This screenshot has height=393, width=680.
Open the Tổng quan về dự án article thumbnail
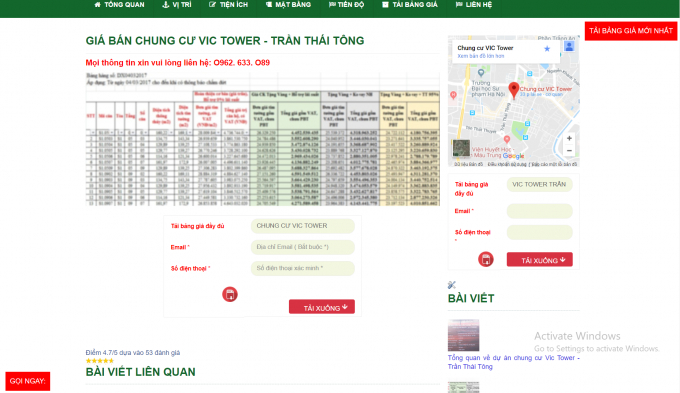[x=463, y=335]
